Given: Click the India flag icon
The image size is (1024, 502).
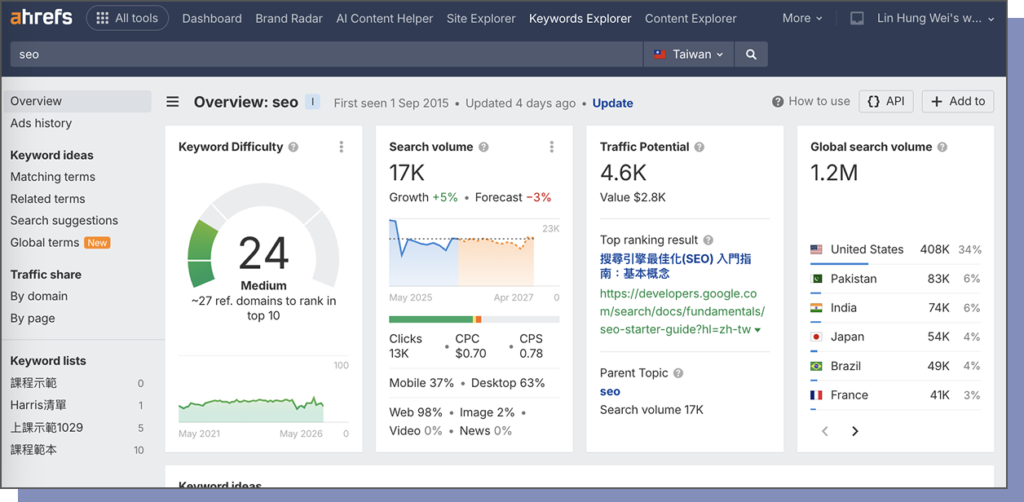Looking at the screenshot, I should point(816,307).
